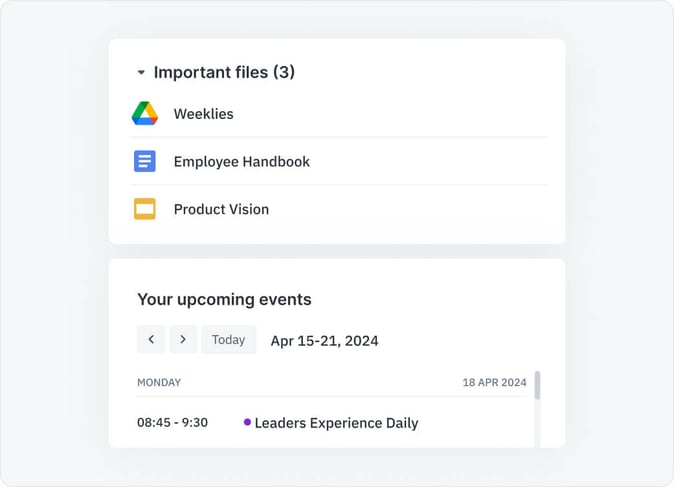Click the 08:45 - 9:30 time slot

click(172, 423)
